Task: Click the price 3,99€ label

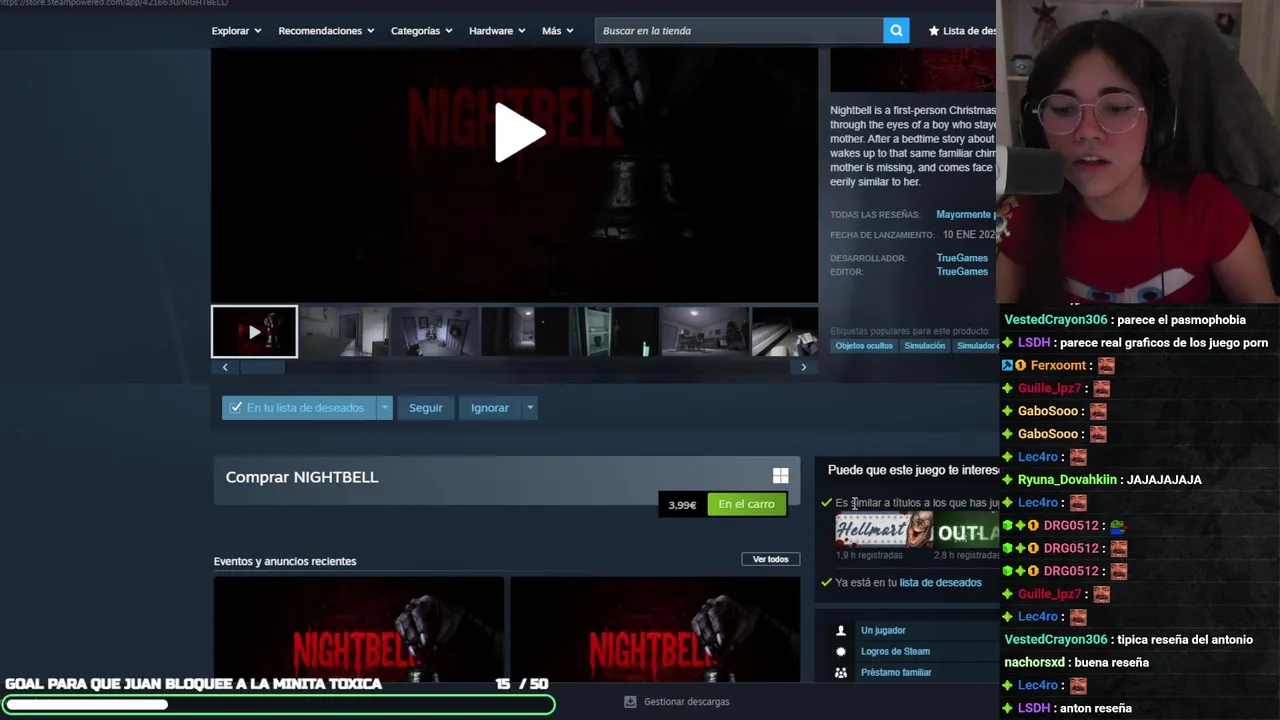Action: (682, 505)
